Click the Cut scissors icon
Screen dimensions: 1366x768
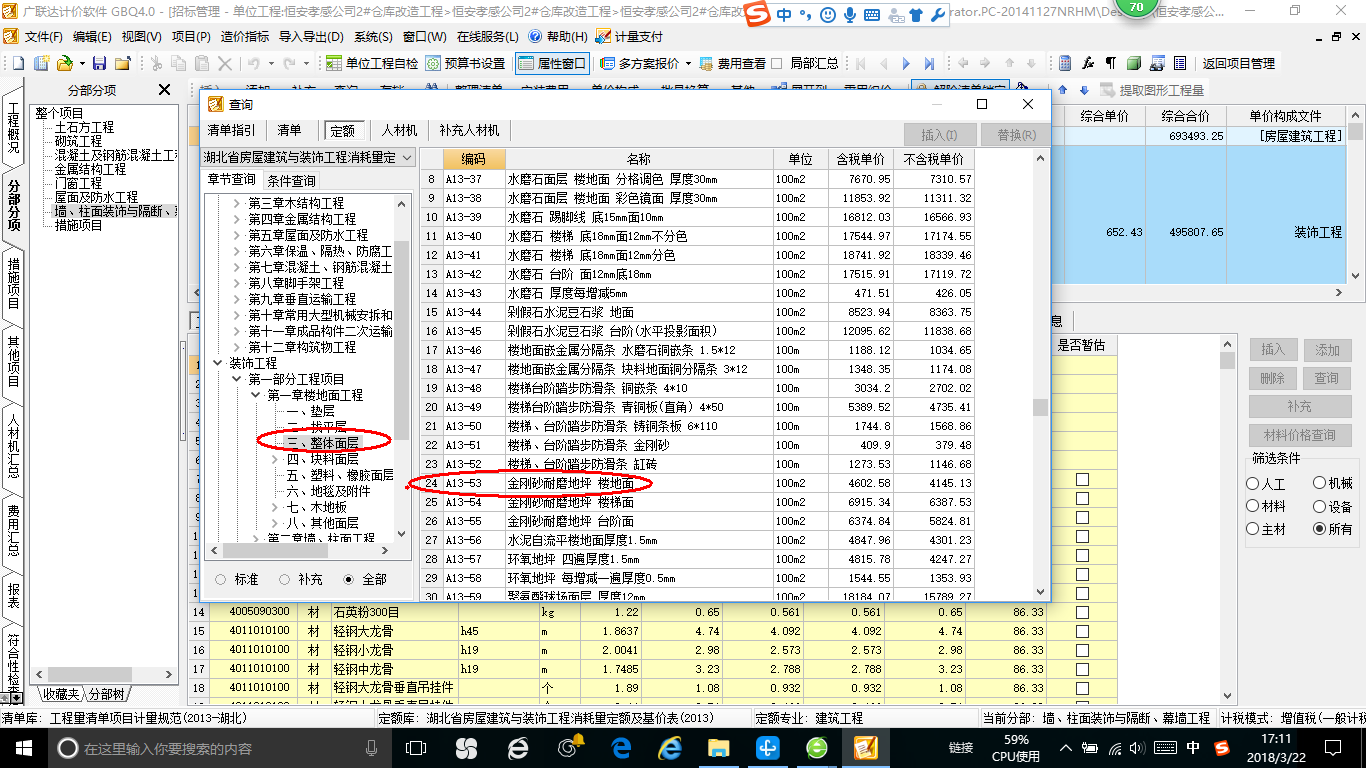coord(155,63)
